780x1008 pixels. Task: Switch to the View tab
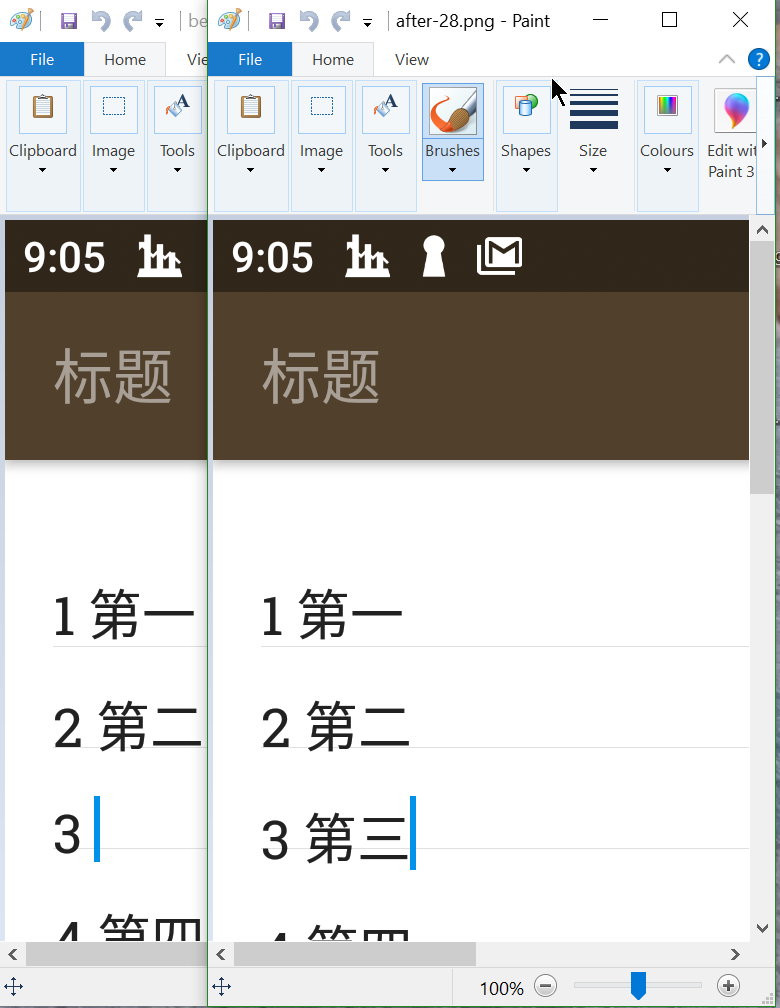coord(411,60)
